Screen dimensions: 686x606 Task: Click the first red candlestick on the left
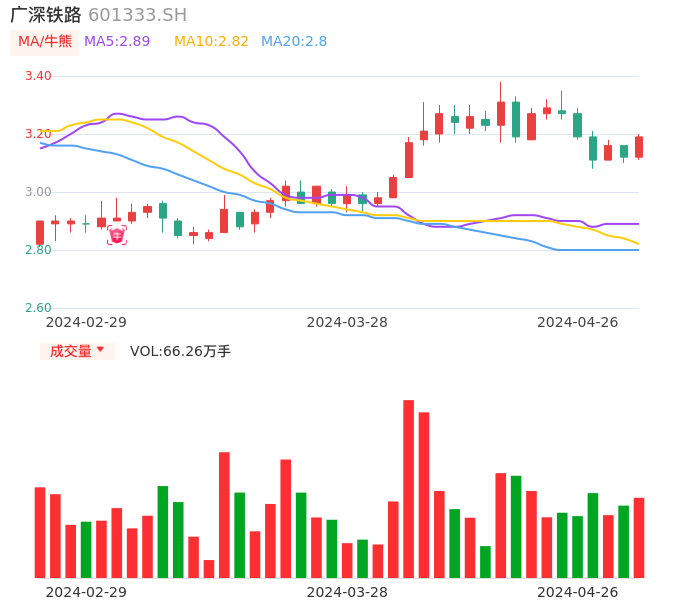tap(40, 233)
